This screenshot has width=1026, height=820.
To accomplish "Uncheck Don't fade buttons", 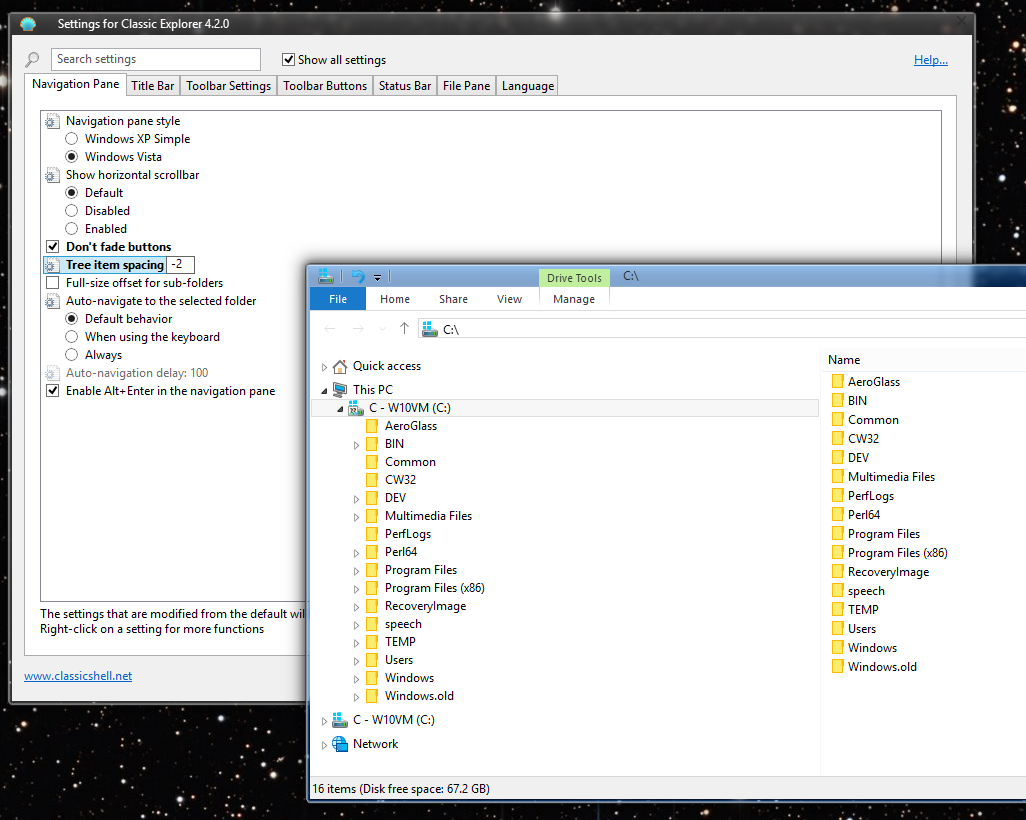I will point(53,247).
